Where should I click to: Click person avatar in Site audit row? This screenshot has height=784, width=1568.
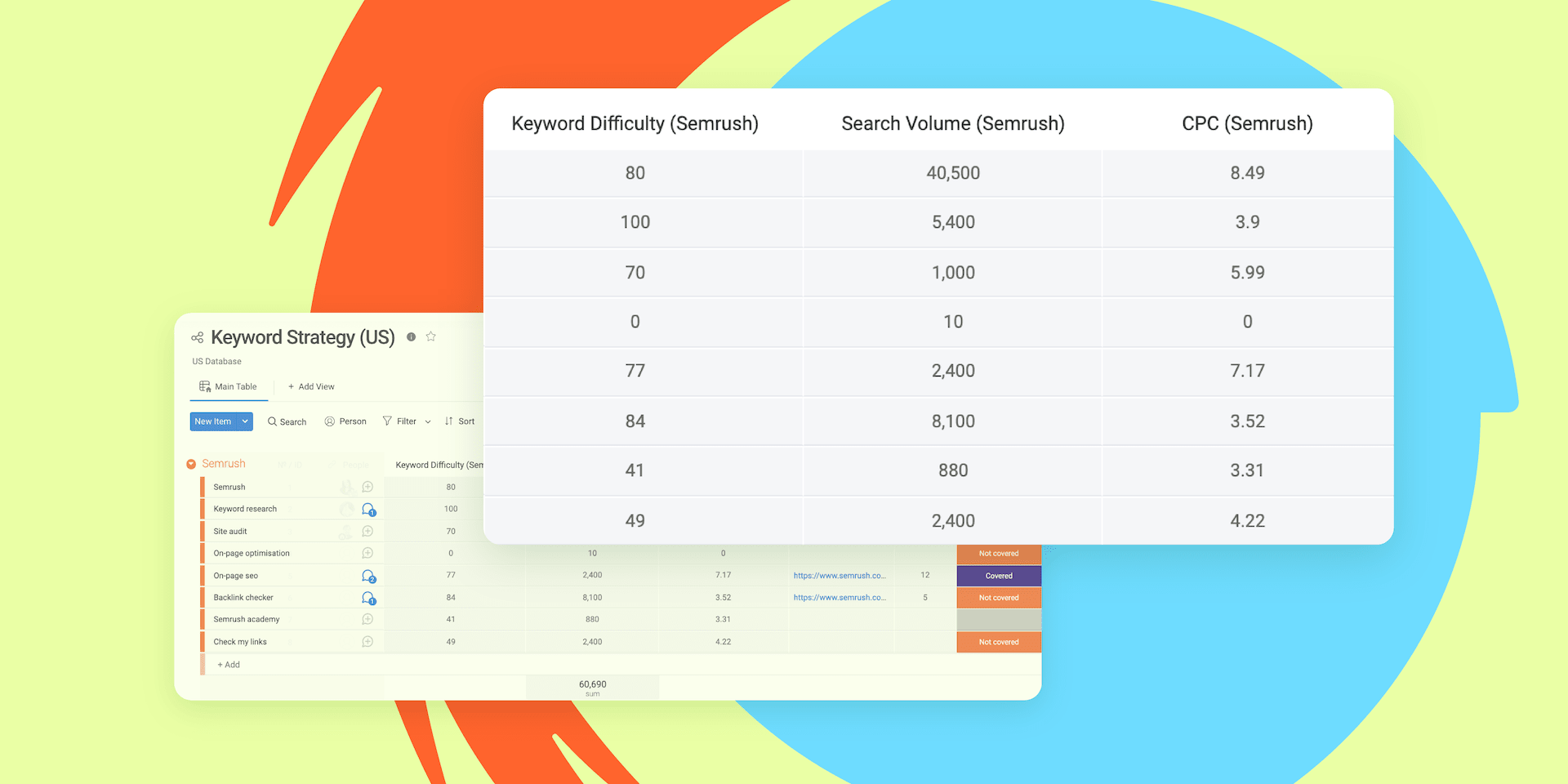click(346, 531)
